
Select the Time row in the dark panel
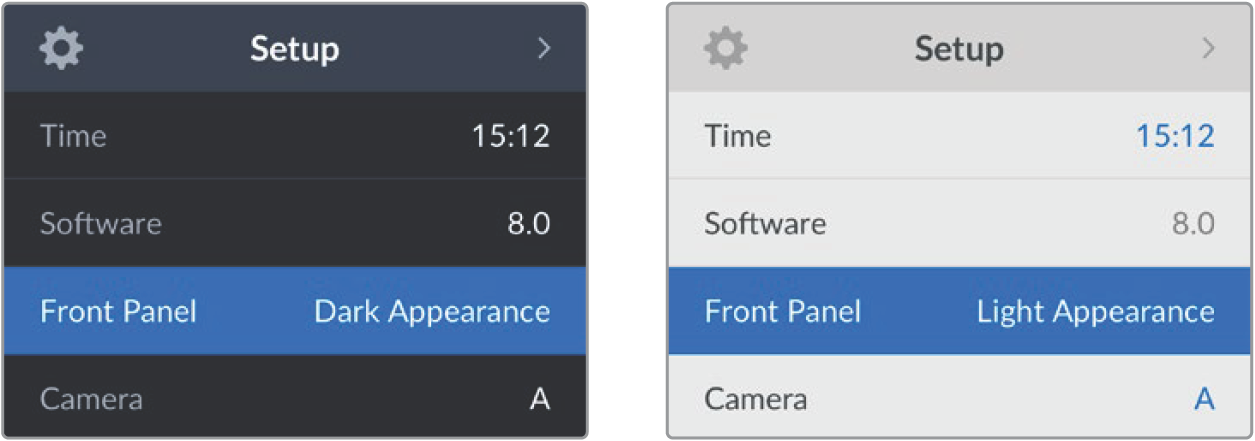[x=295, y=136]
